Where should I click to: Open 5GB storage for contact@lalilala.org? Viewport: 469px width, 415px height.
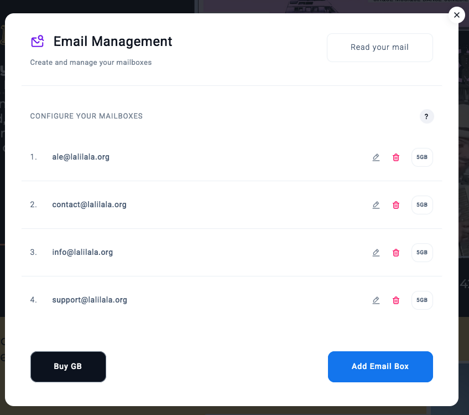[422, 205]
